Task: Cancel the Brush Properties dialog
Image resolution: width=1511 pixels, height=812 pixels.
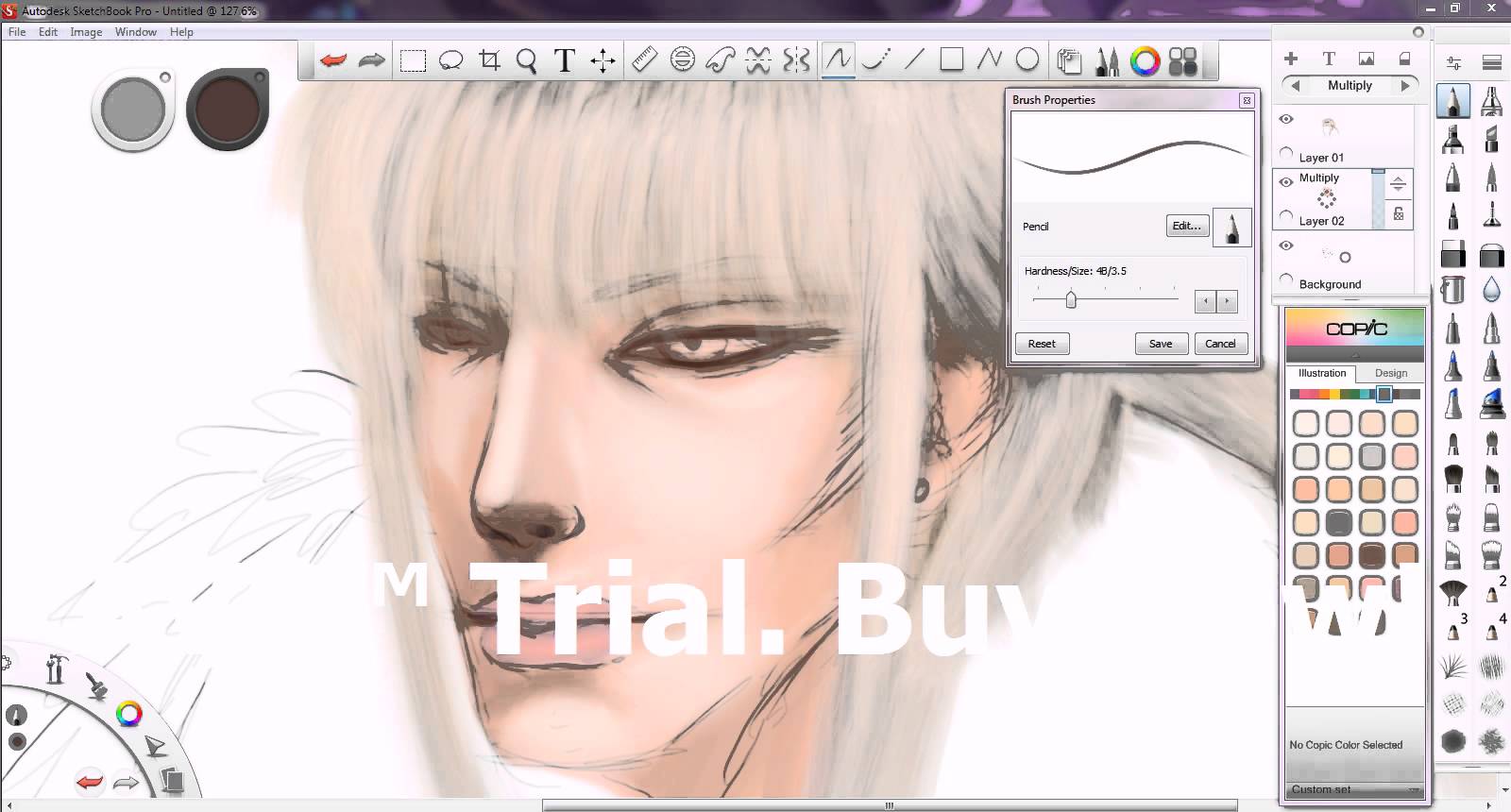Action: 1220,344
